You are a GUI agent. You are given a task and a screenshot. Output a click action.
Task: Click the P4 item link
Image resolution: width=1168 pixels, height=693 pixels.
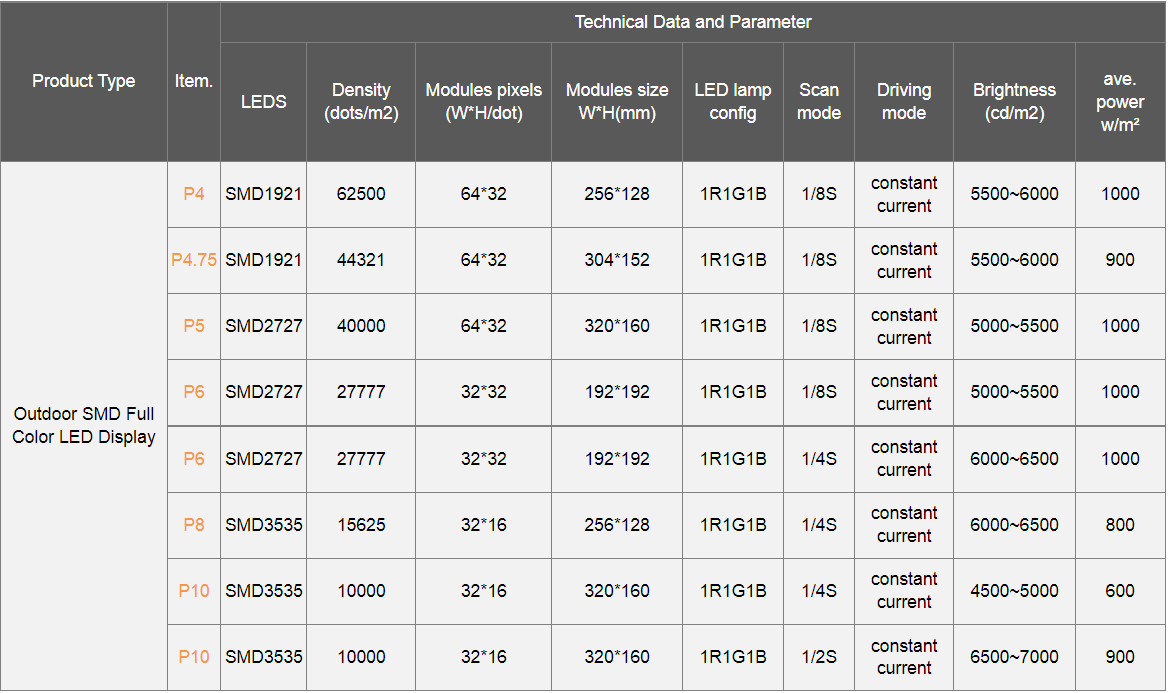click(194, 194)
